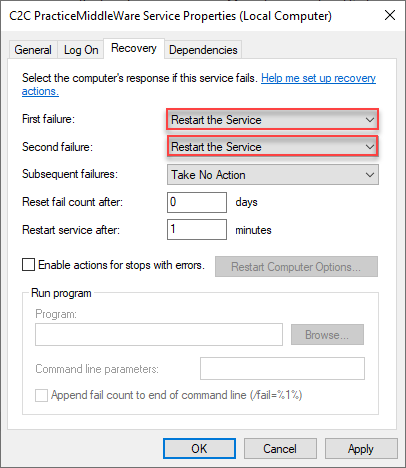This screenshot has width=406, height=468.
Task: Click the Restart service after minutes field
Action: (197, 229)
